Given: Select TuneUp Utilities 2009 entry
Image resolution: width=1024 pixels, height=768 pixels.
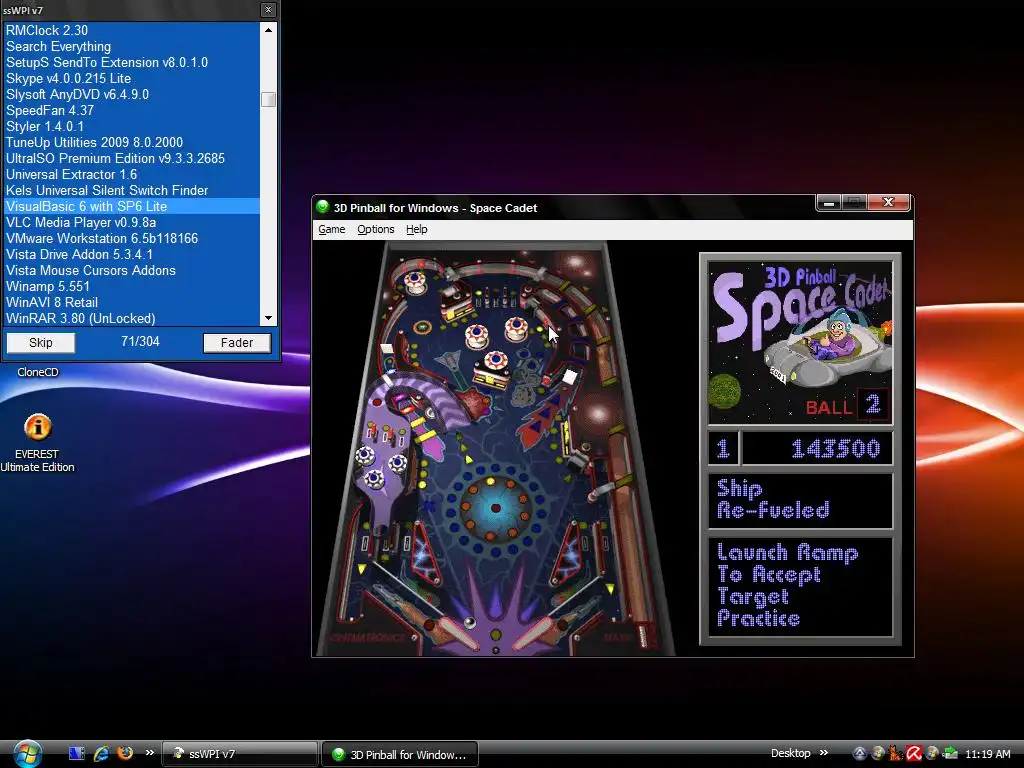Looking at the screenshot, I should tap(133, 142).
